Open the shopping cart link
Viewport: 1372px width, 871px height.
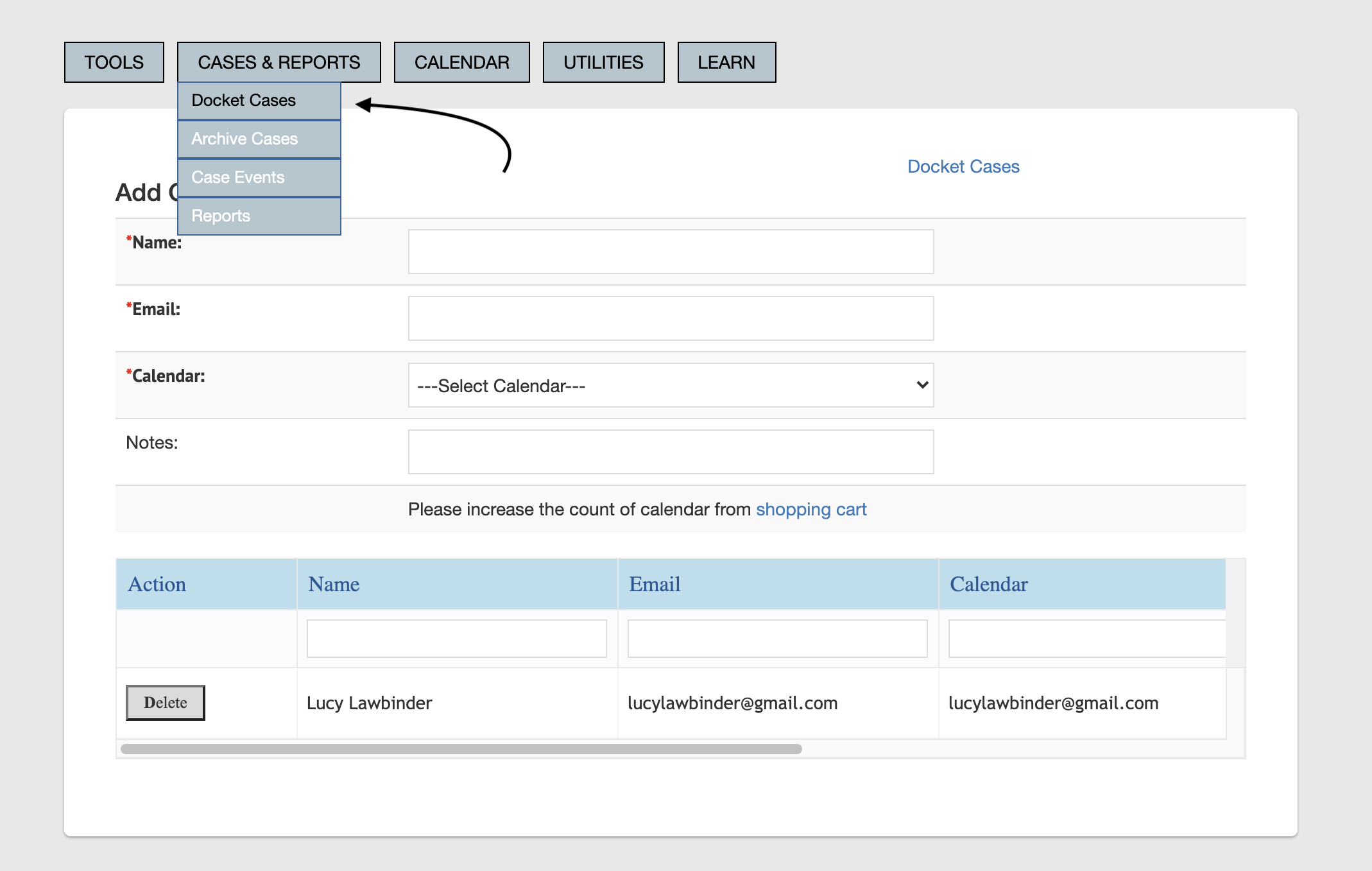point(811,509)
